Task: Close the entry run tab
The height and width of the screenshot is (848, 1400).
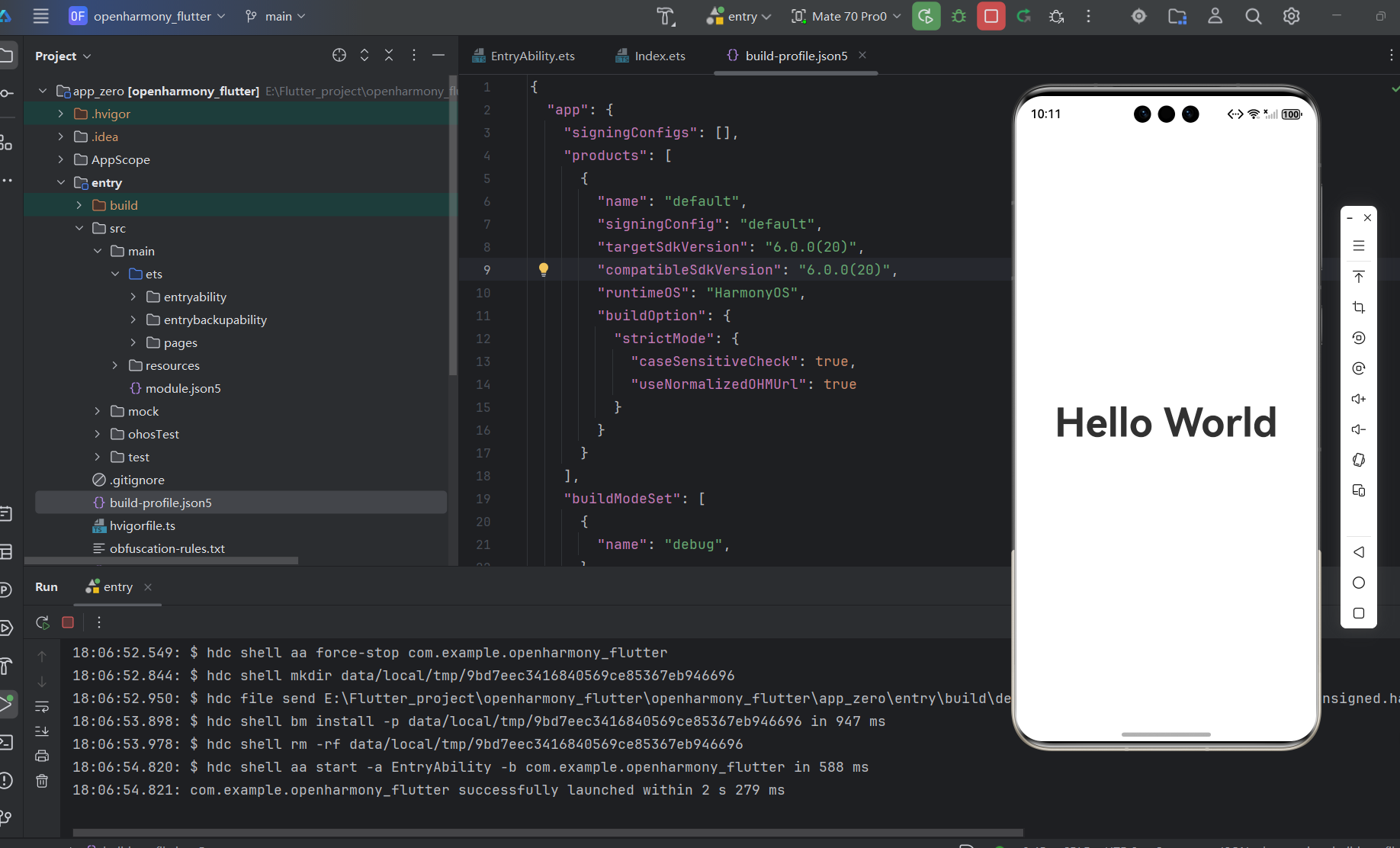Action: point(148,586)
